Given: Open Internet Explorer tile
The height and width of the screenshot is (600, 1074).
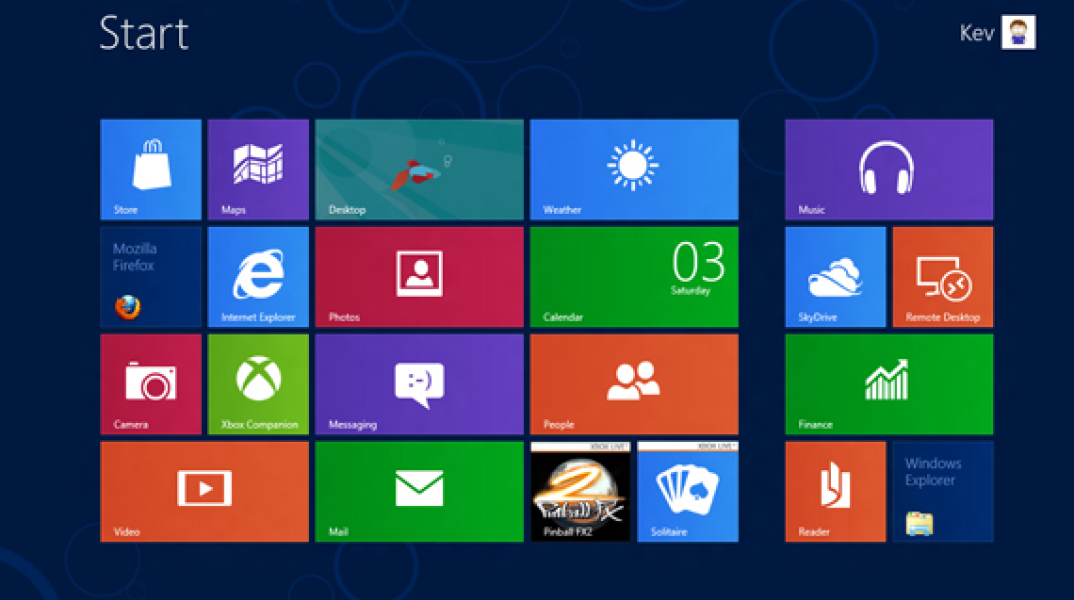Looking at the screenshot, I should pos(258,277).
